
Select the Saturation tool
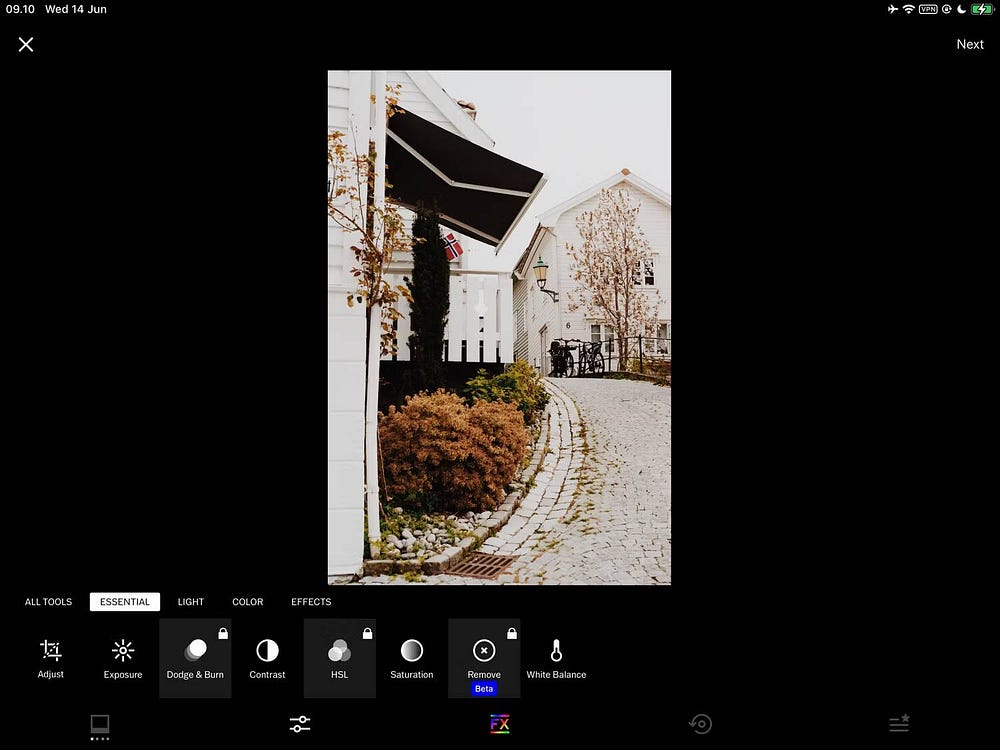click(x=412, y=658)
